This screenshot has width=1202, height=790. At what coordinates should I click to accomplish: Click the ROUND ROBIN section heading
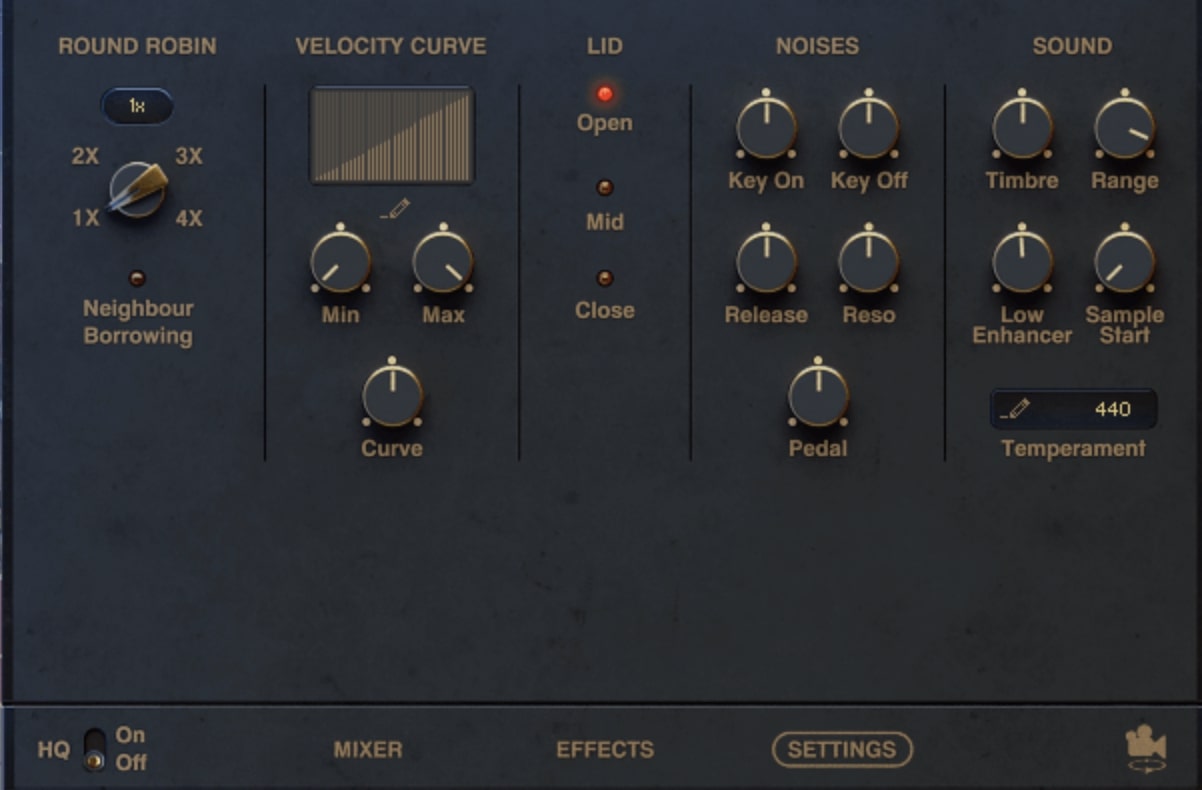(137, 46)
